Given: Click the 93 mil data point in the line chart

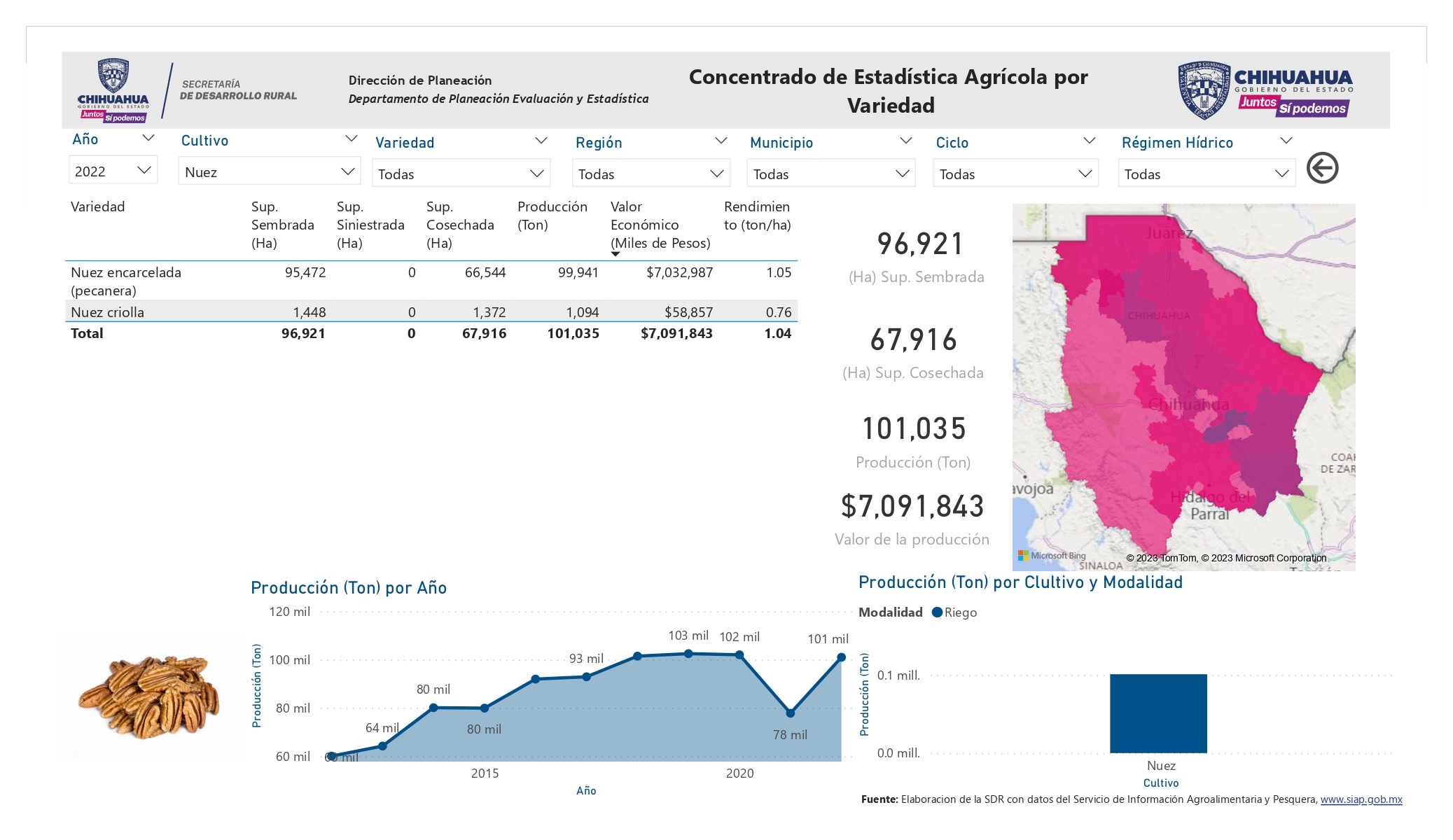Looking at the screenshot, I should click(x=587, y=677).
